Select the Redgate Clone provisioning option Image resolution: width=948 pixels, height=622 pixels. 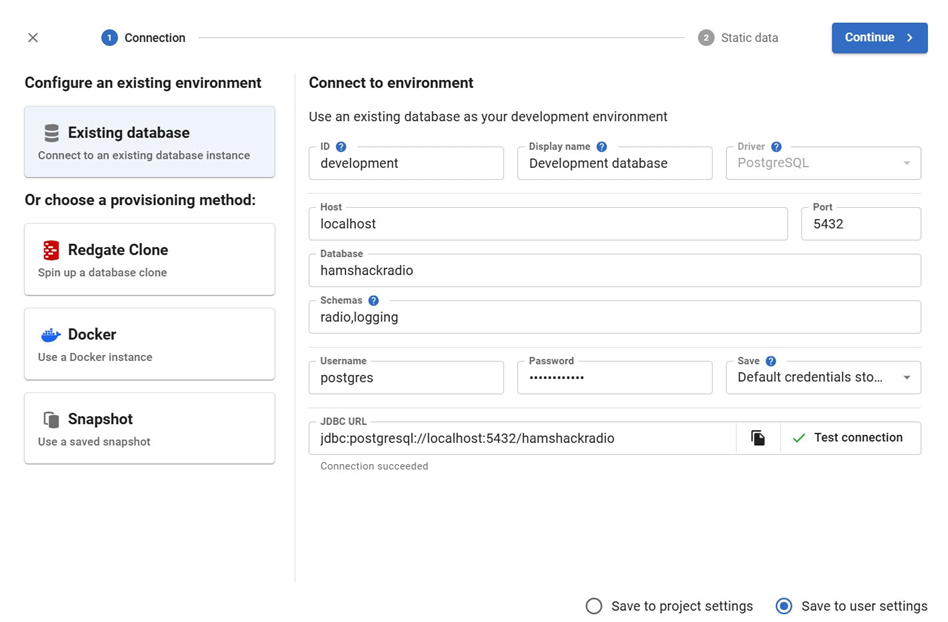pos(149,259)
